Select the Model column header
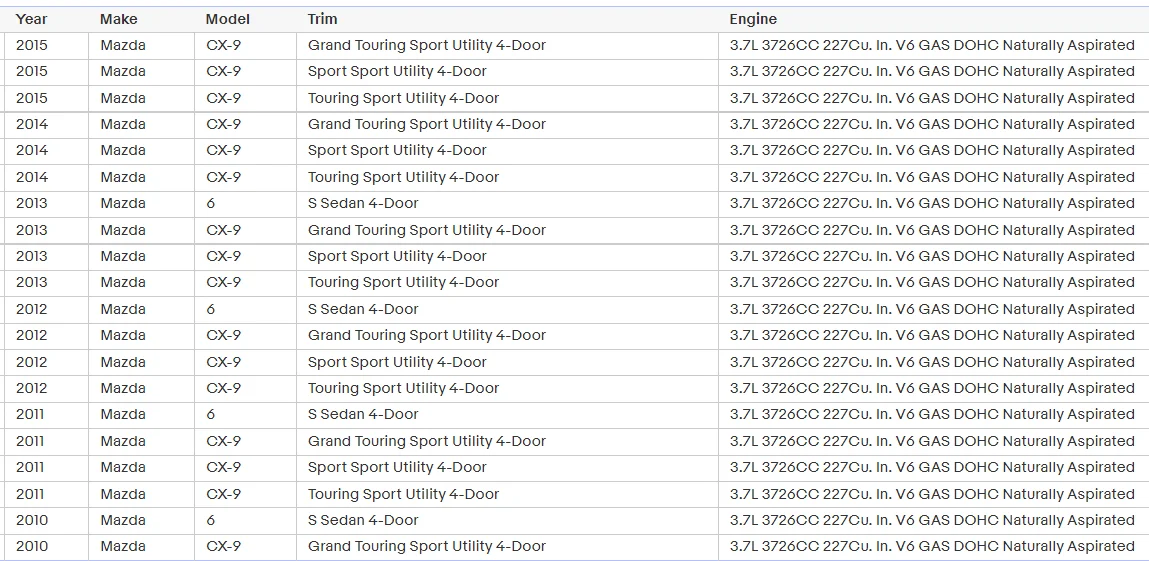The height and width of the screenshot is (561, 1149). 226,19
